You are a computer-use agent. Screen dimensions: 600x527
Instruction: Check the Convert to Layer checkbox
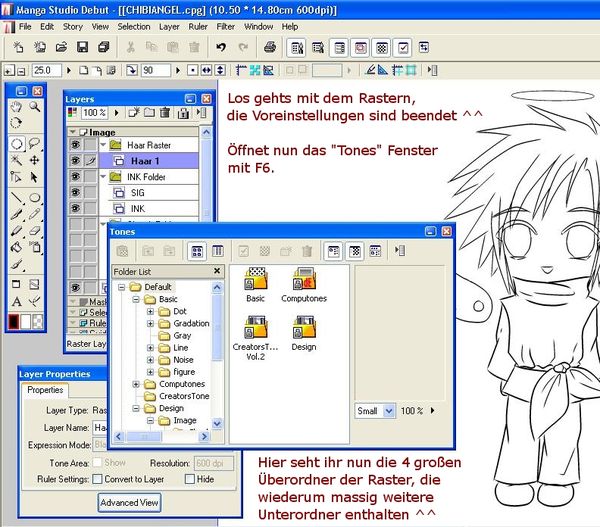click(x=98, y=479)
